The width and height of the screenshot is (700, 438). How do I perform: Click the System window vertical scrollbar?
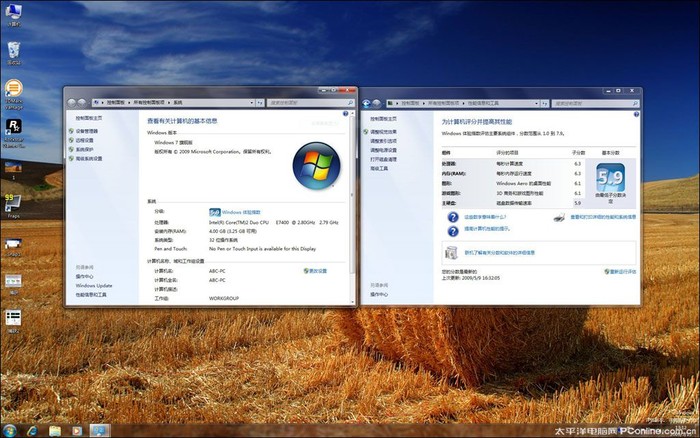point(352,208)
